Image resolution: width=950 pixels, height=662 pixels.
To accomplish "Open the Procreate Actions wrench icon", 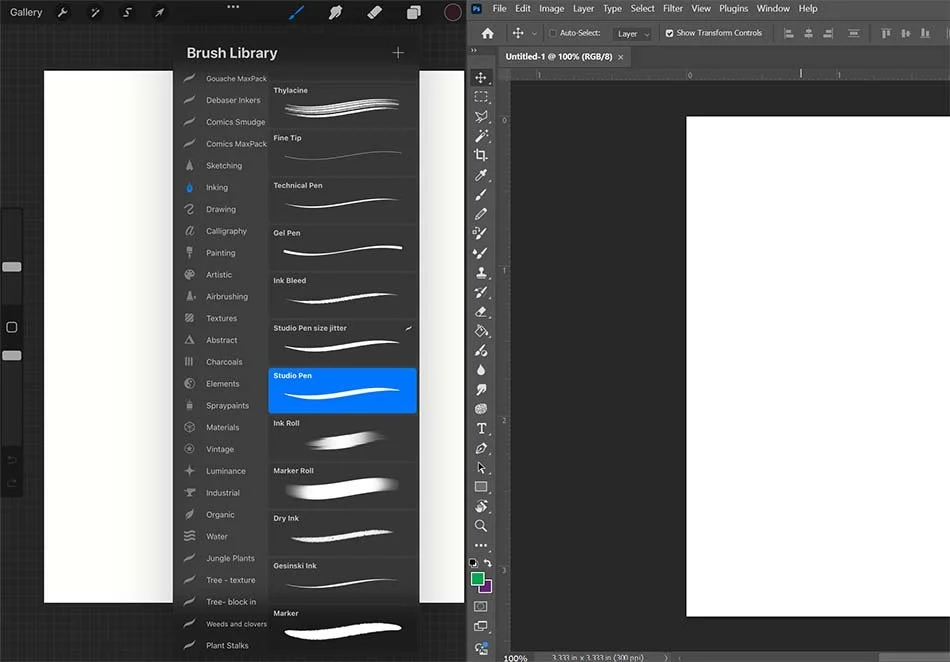I will pyautogui.click(x=62, y=12).
